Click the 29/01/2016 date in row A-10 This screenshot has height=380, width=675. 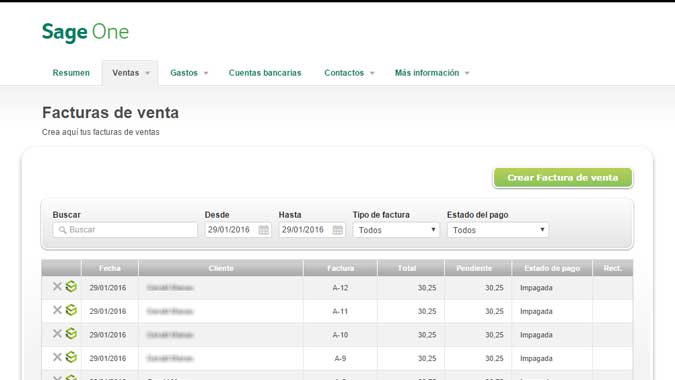(108, 335)
